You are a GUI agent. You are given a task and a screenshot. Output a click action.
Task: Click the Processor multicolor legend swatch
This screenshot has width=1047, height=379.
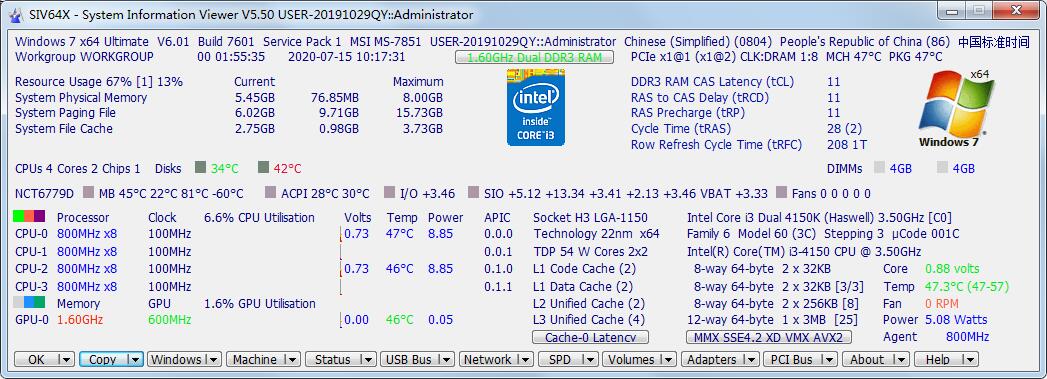coord(29,217)
